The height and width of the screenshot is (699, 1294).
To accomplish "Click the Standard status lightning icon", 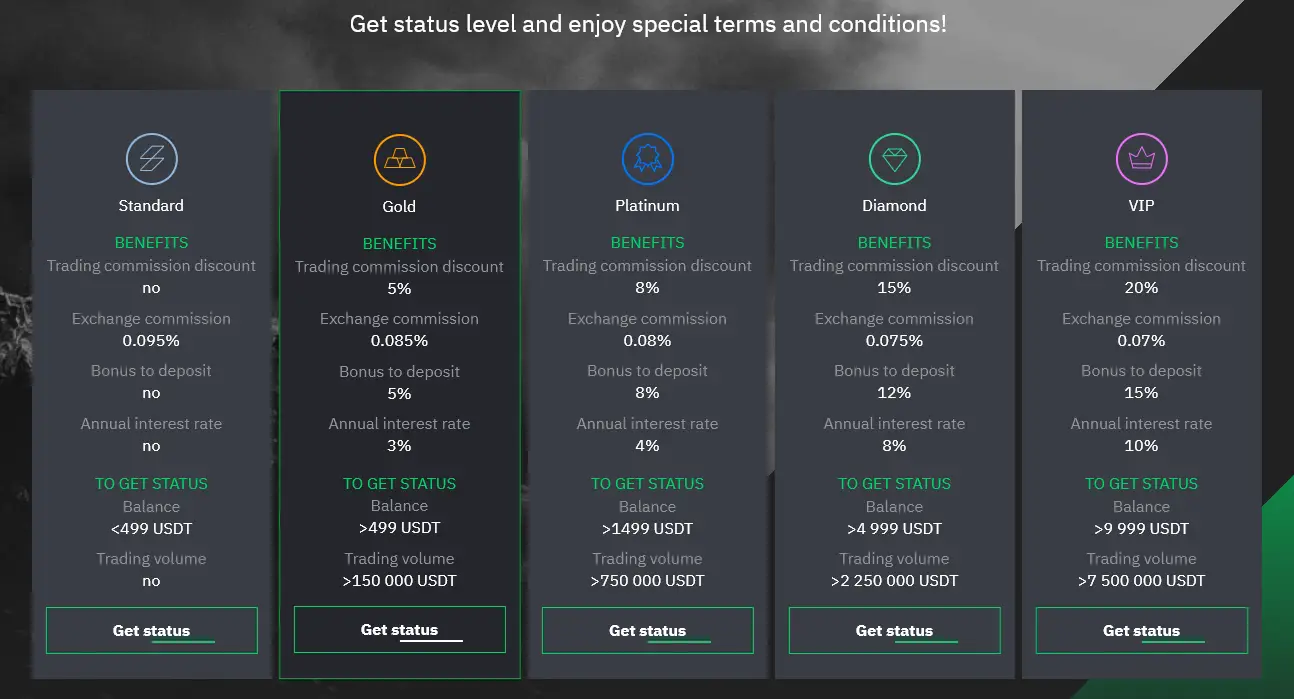I will 152,159.
